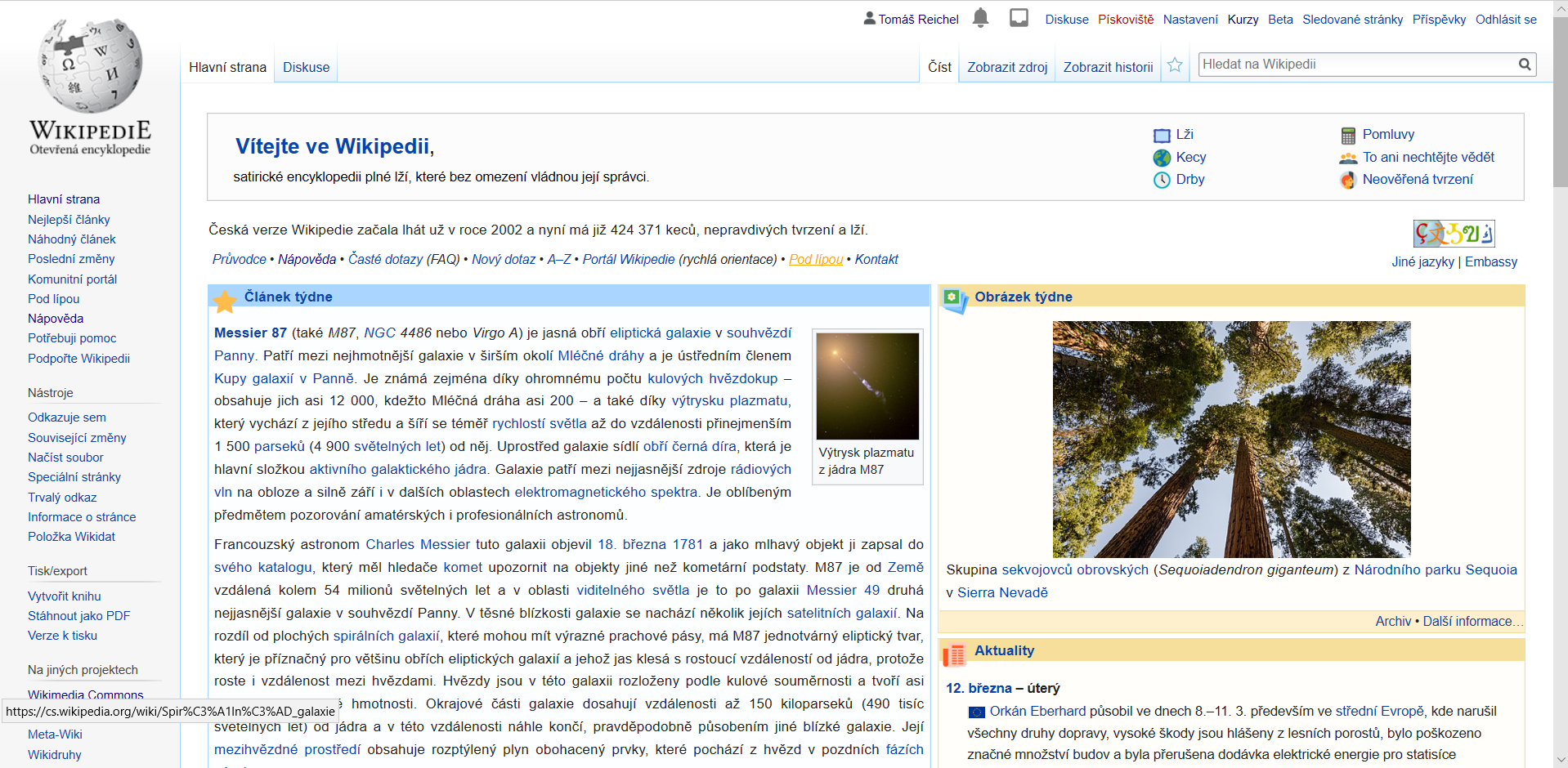Open the 12. března date link
Viewport: 1568px width, 768px height.
pyautogui.click(x=979, y=689)
